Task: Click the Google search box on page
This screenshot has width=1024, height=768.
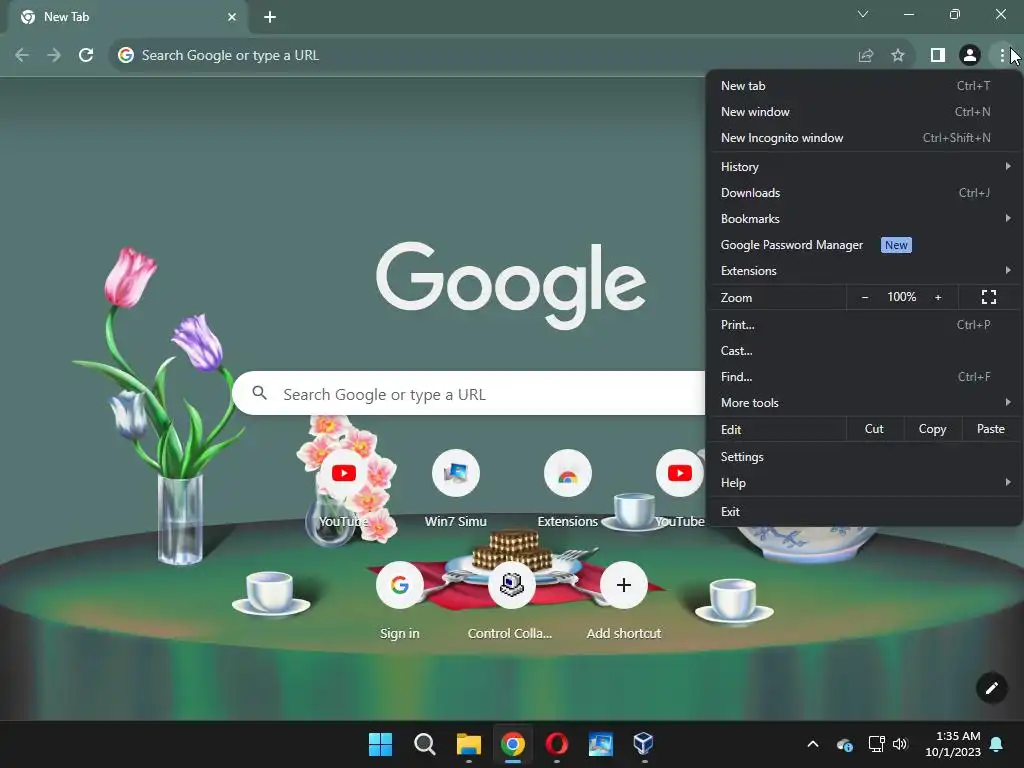Action: pos(469,394)
